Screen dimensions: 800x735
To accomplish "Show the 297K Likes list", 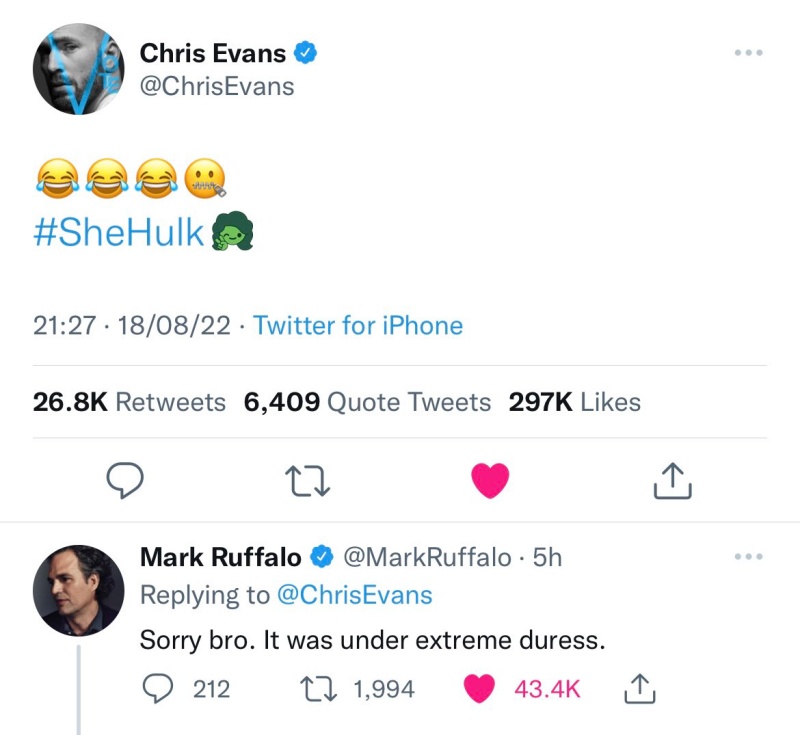I will click(x=574, y=402).
